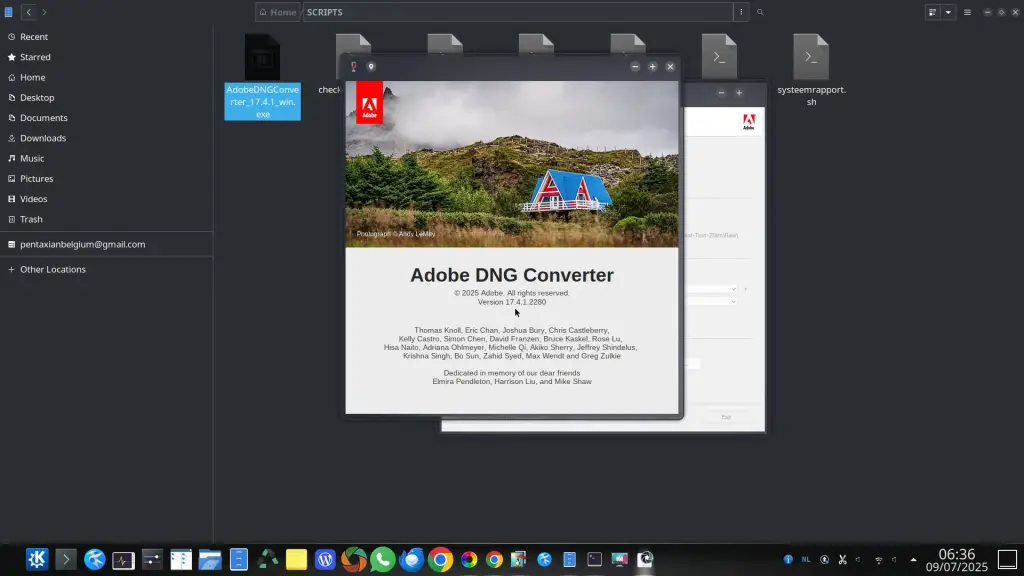Click the location pin icon on the about dialog
Image resolution: width=1024 pixels, height=576 pixels.
[x=370, y=67]
